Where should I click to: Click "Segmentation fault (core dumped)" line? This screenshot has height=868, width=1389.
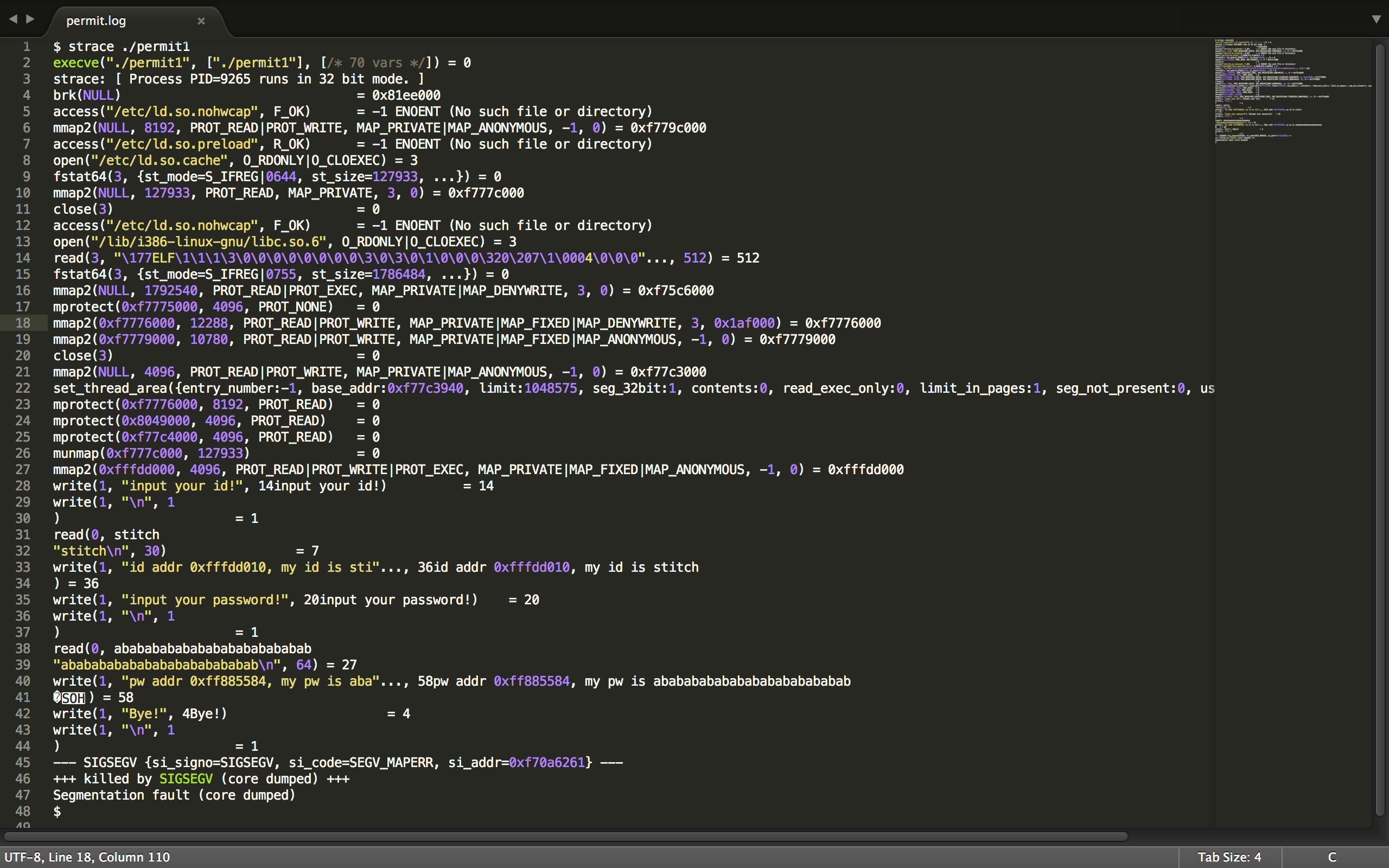(174, 795)
